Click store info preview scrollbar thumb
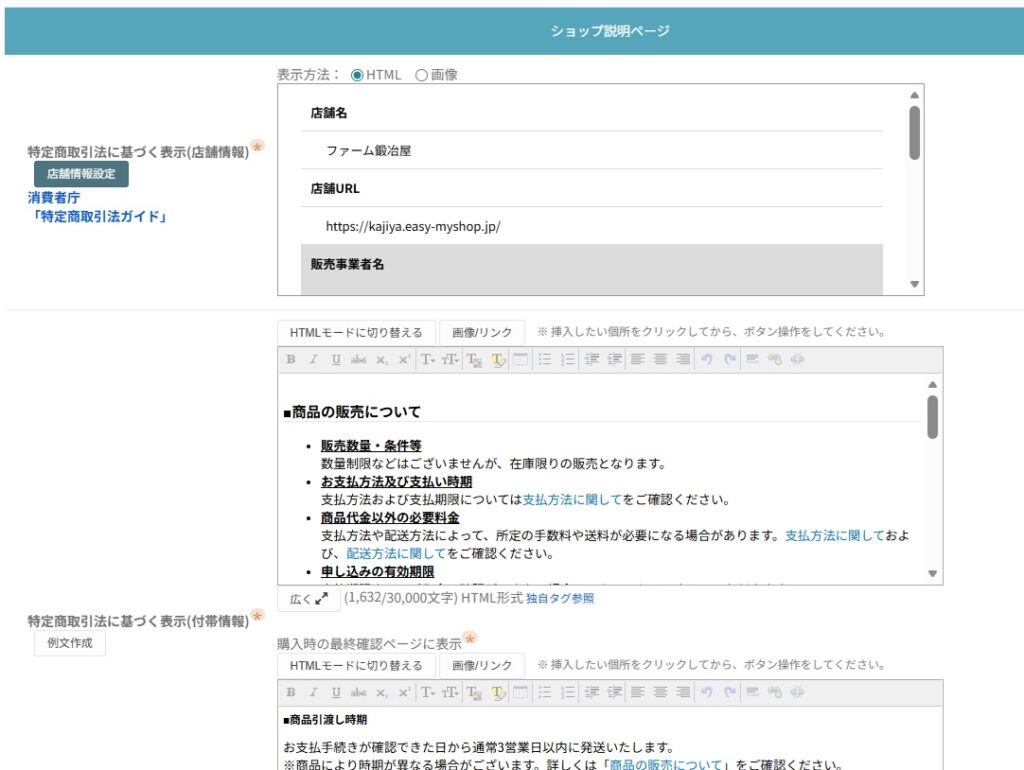1024x770 pixels. (x=914, y=132)
